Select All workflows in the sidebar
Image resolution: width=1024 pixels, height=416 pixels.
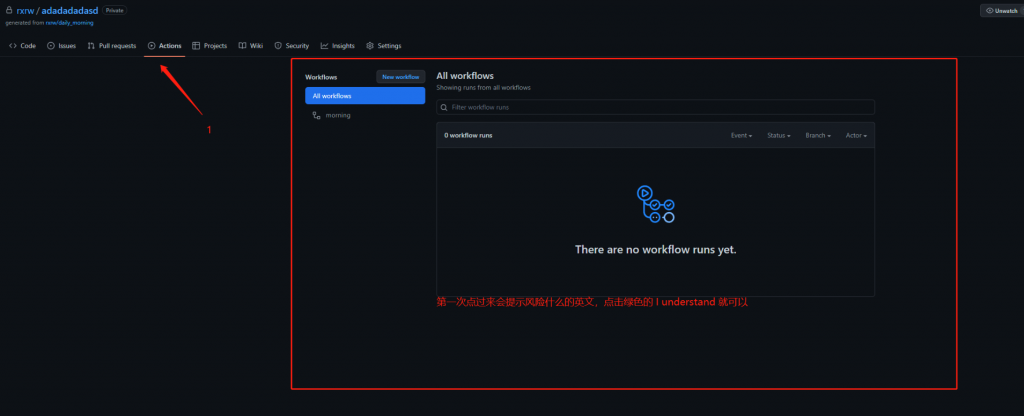click(364, 96)
